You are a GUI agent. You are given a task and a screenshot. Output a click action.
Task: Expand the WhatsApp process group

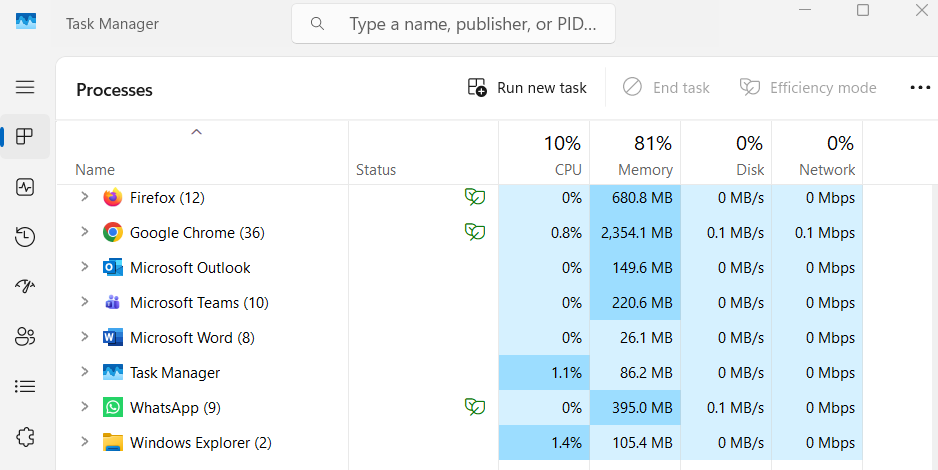pyautogui.click(x=85, y=408)
